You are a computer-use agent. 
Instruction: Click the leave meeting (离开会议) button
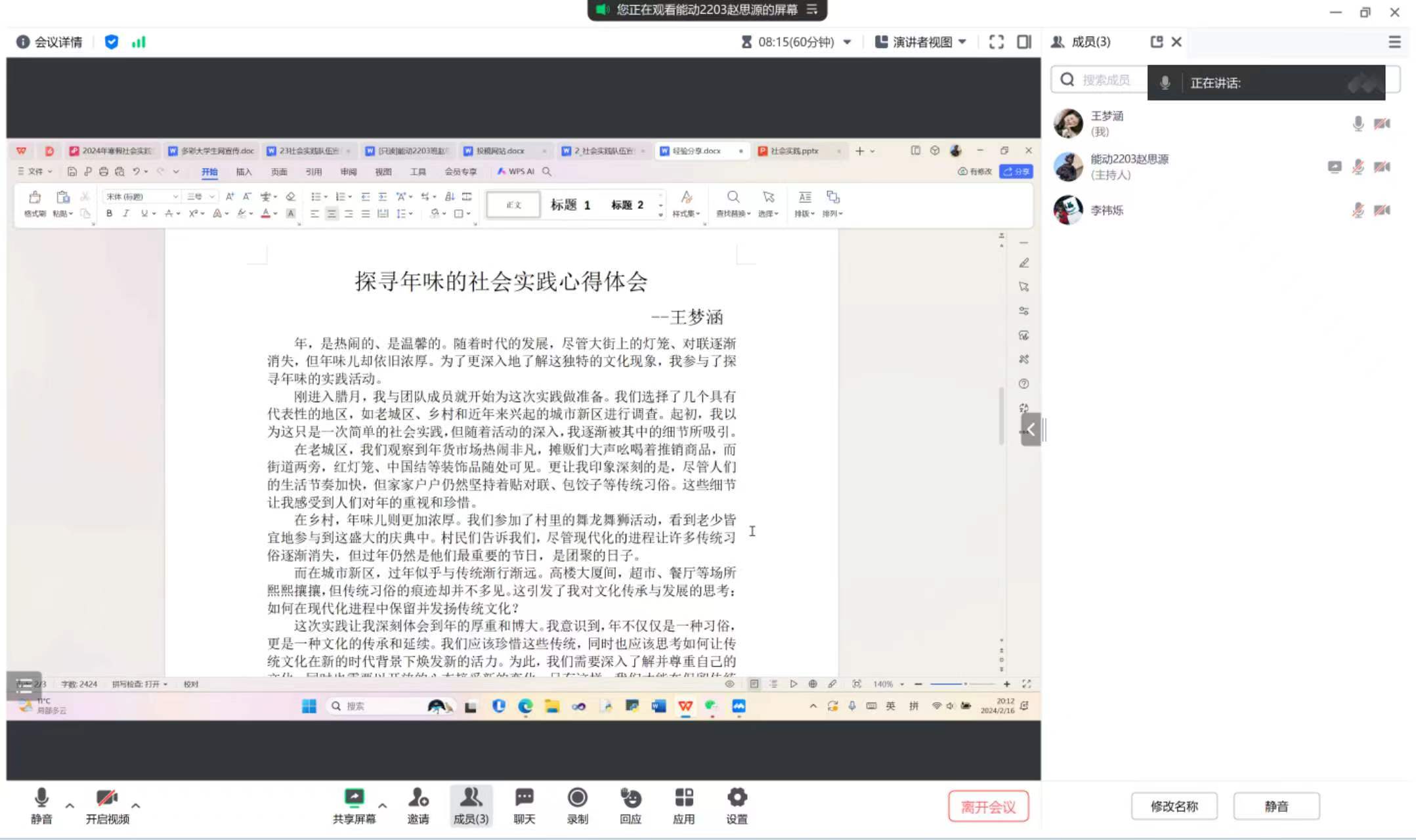pos(987,807)
